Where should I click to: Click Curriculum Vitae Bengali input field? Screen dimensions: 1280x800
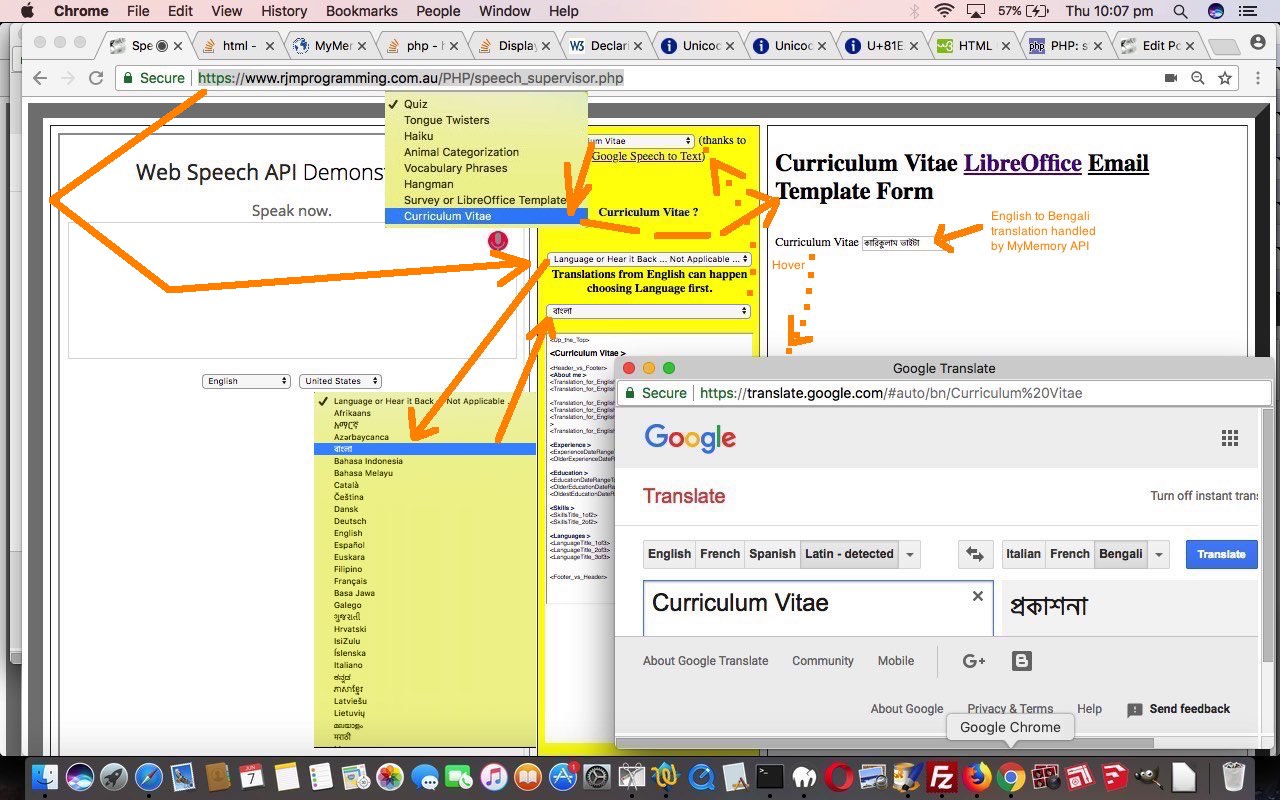point(905,242)
